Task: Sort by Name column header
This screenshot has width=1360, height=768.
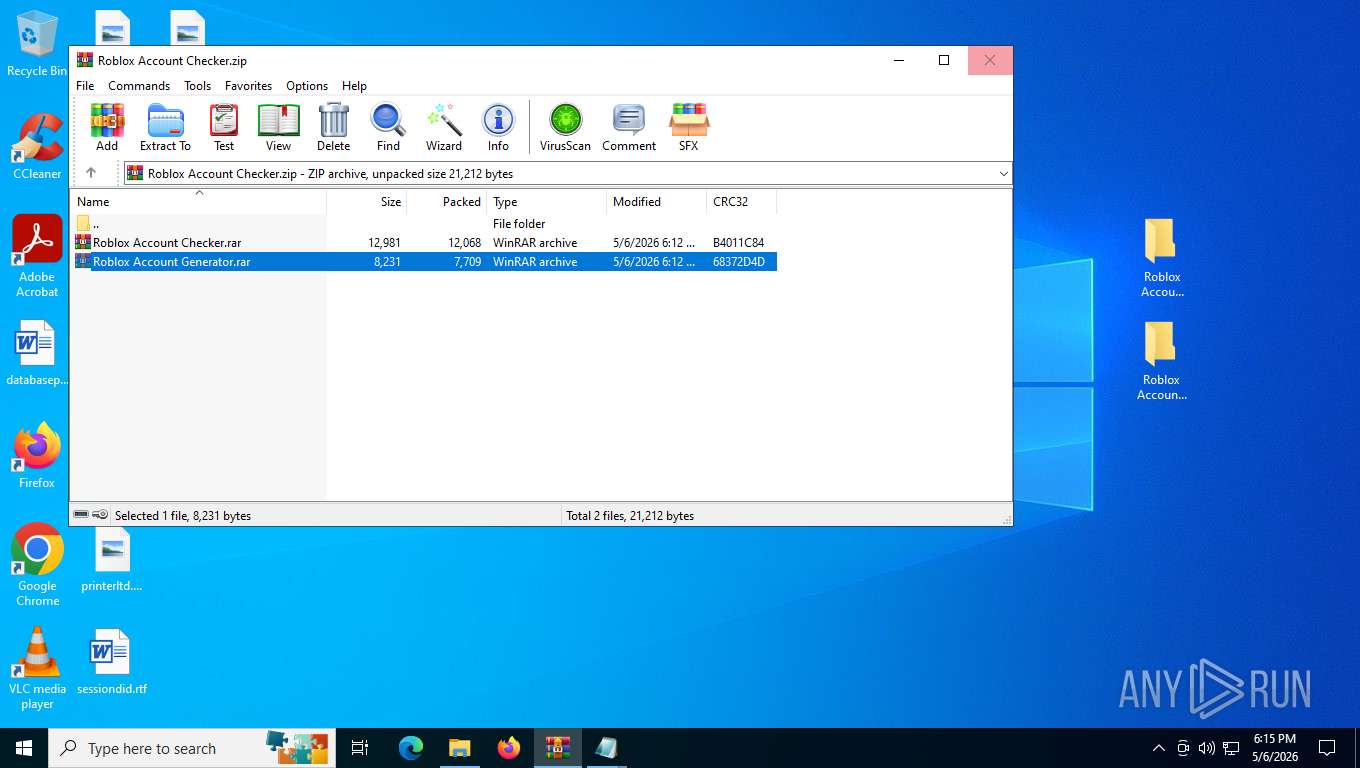Action: tap(198, 201)
